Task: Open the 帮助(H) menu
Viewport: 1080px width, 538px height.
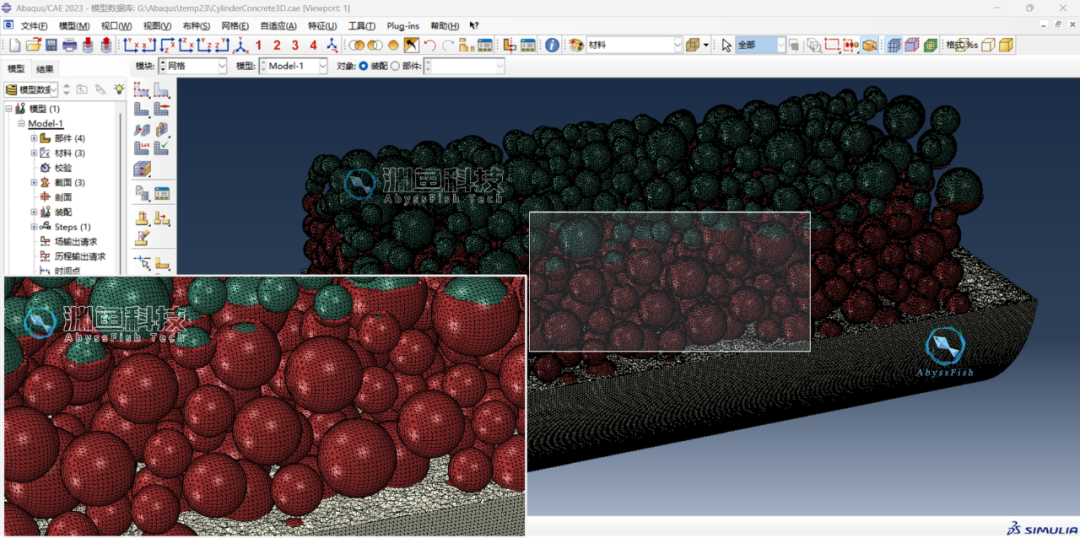Action: click(x=444, y=26)
